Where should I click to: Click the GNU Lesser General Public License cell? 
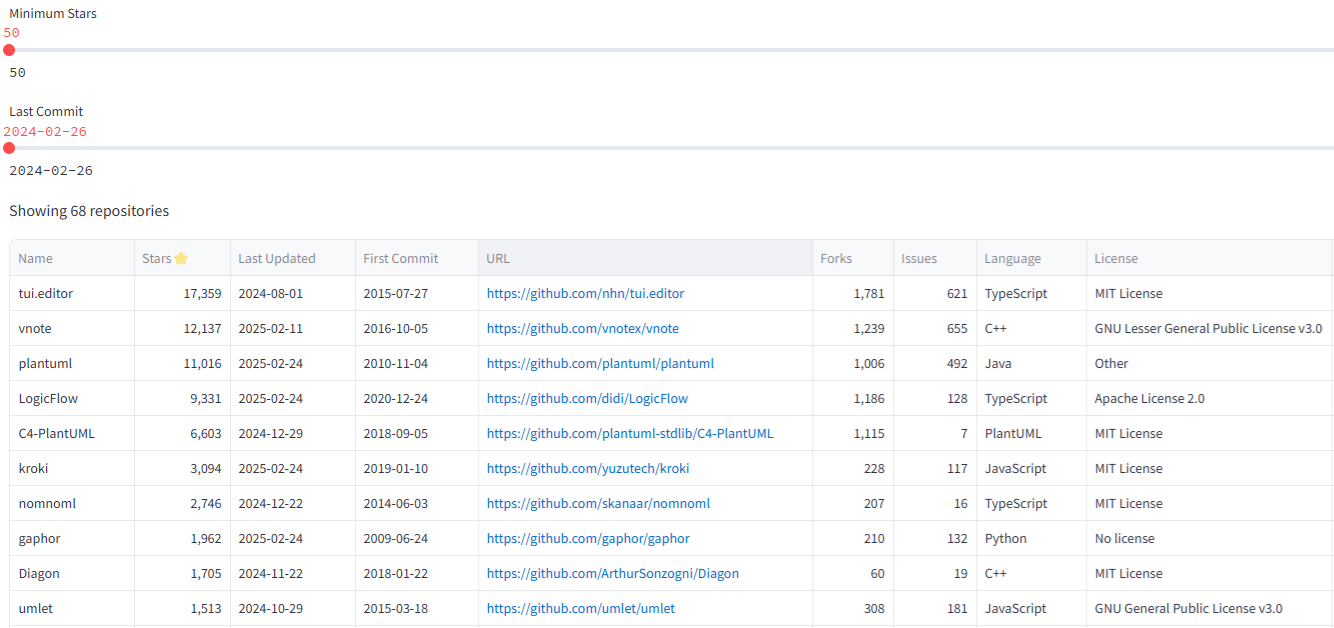(1210, 329)
